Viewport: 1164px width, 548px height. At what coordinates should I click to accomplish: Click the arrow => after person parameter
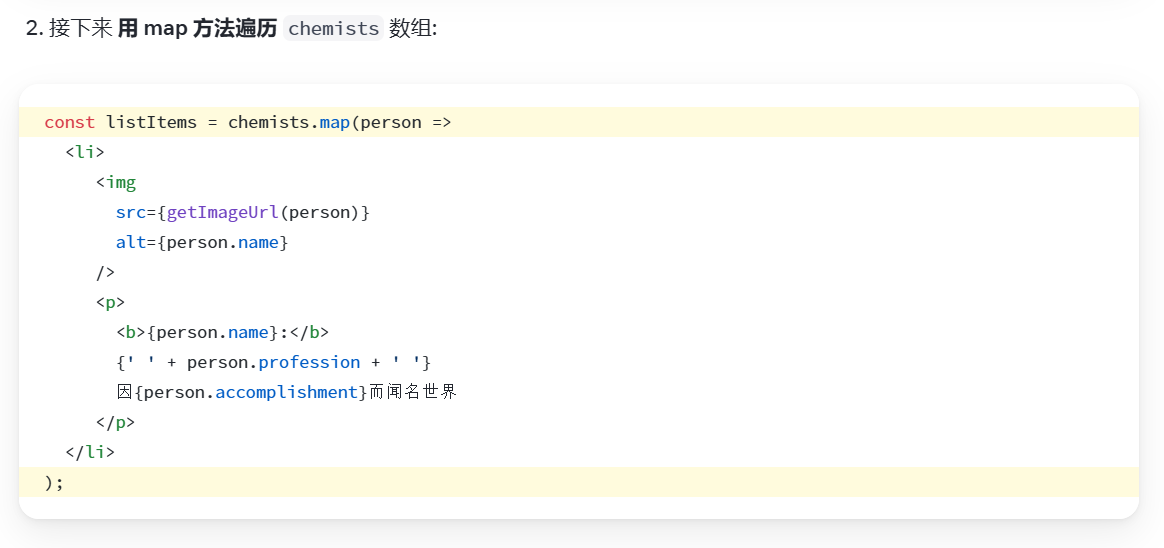[441, 122]
